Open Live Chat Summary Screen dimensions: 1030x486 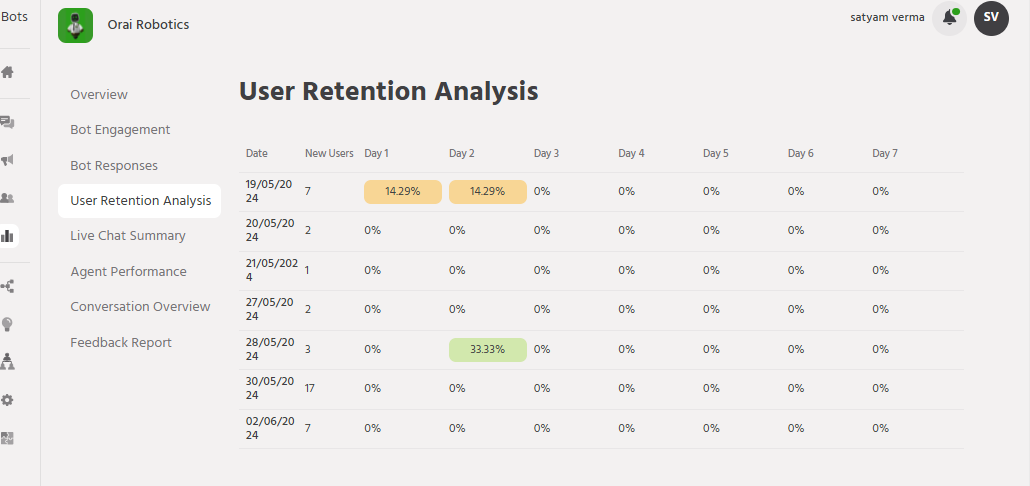[x=128, y=236]
